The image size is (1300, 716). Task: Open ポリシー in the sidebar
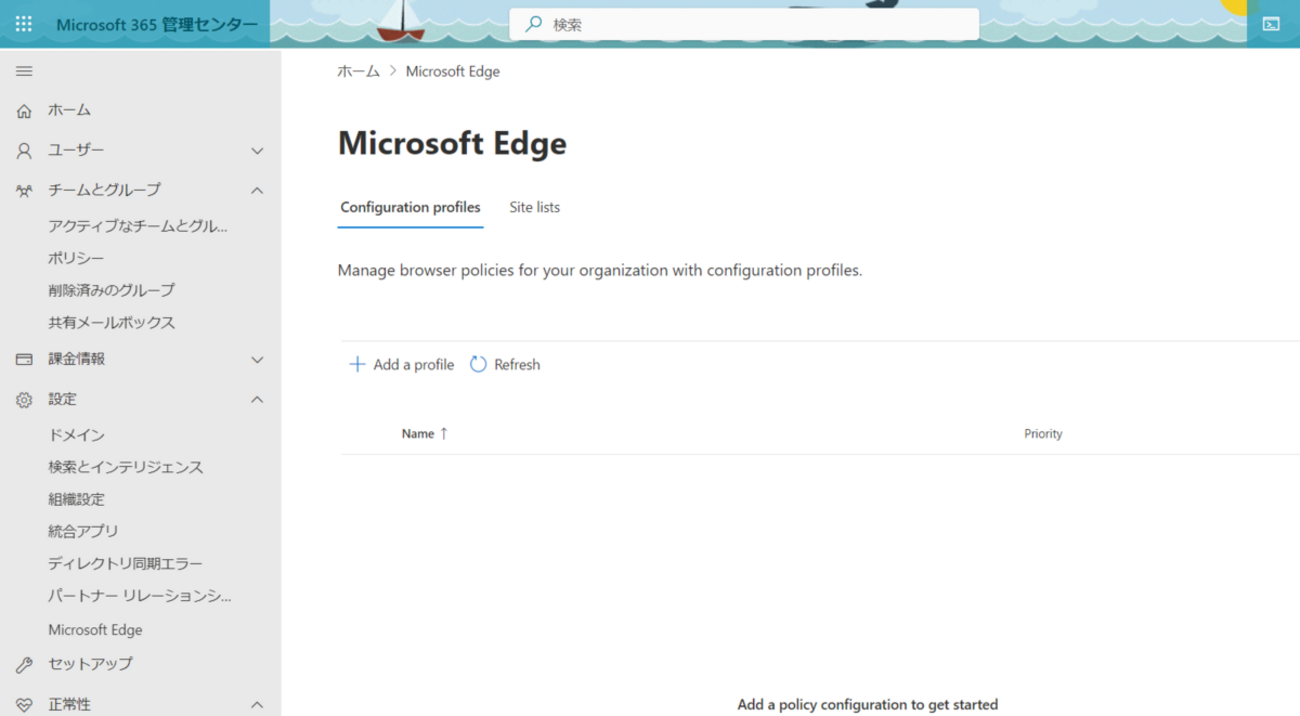[76, 258]
